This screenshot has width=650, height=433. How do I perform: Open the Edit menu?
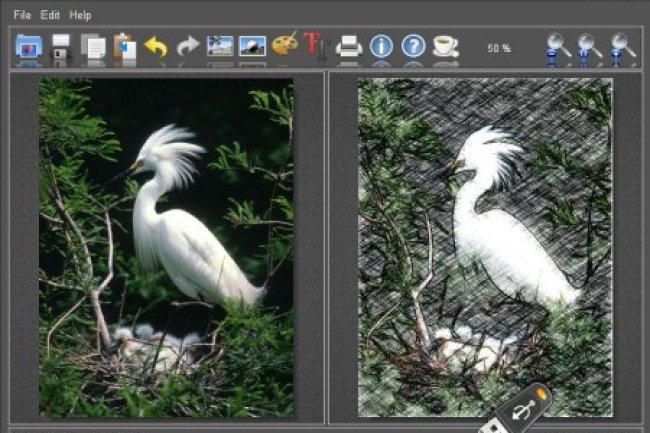click(50, 15)
